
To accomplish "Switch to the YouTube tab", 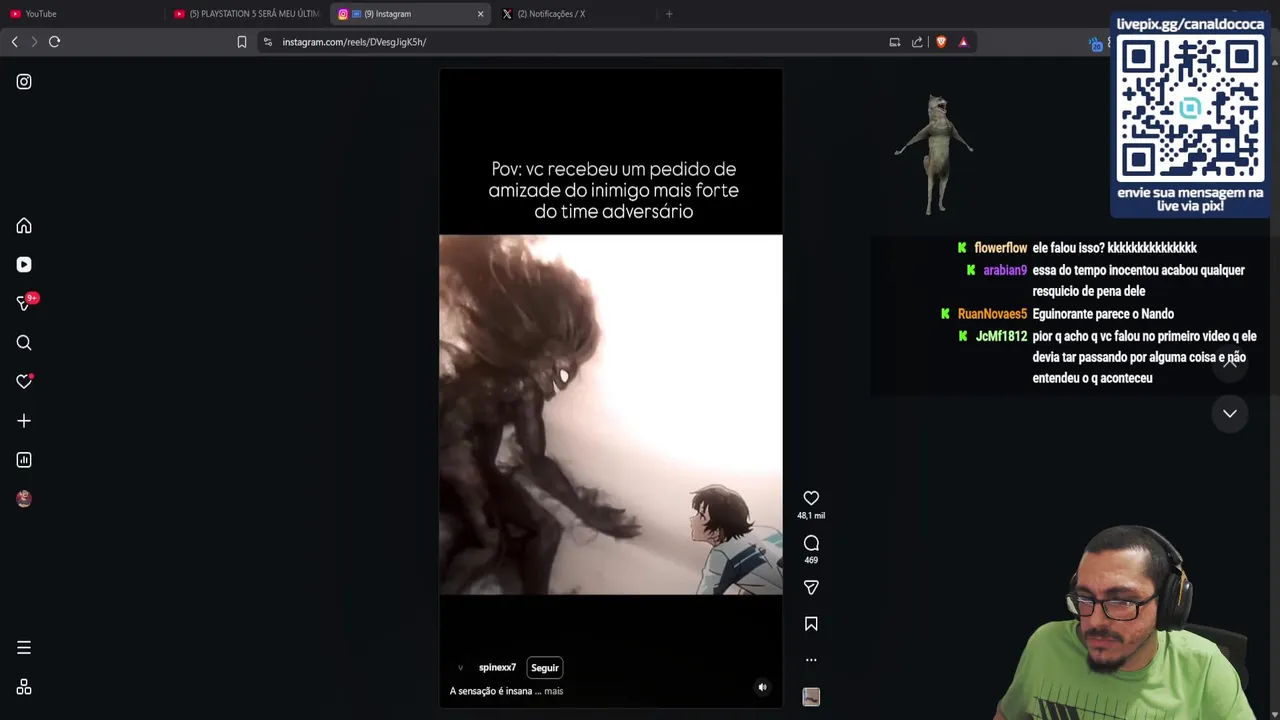I will point(80,14).
